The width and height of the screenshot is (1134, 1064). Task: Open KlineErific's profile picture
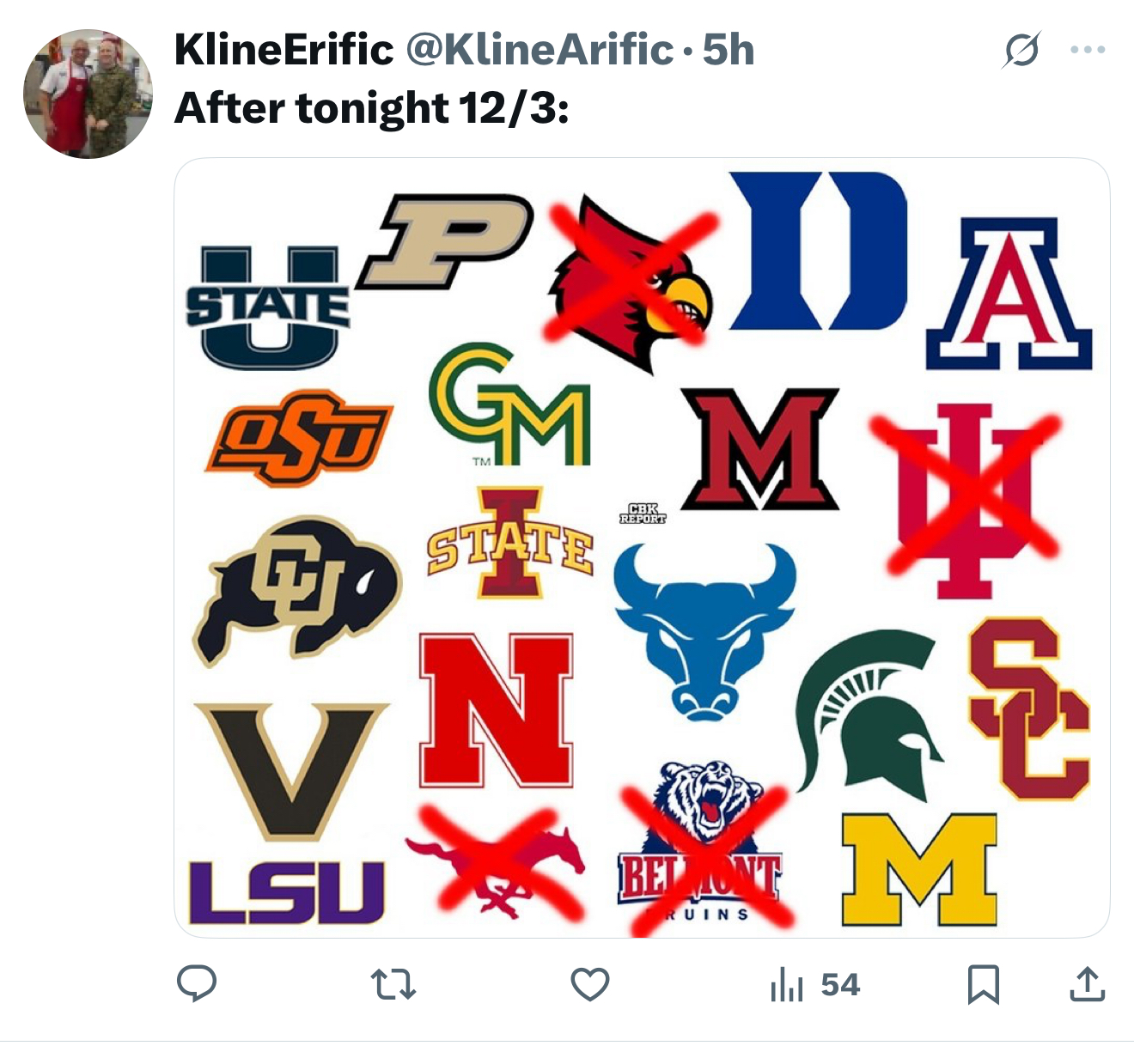pos(88,94)
